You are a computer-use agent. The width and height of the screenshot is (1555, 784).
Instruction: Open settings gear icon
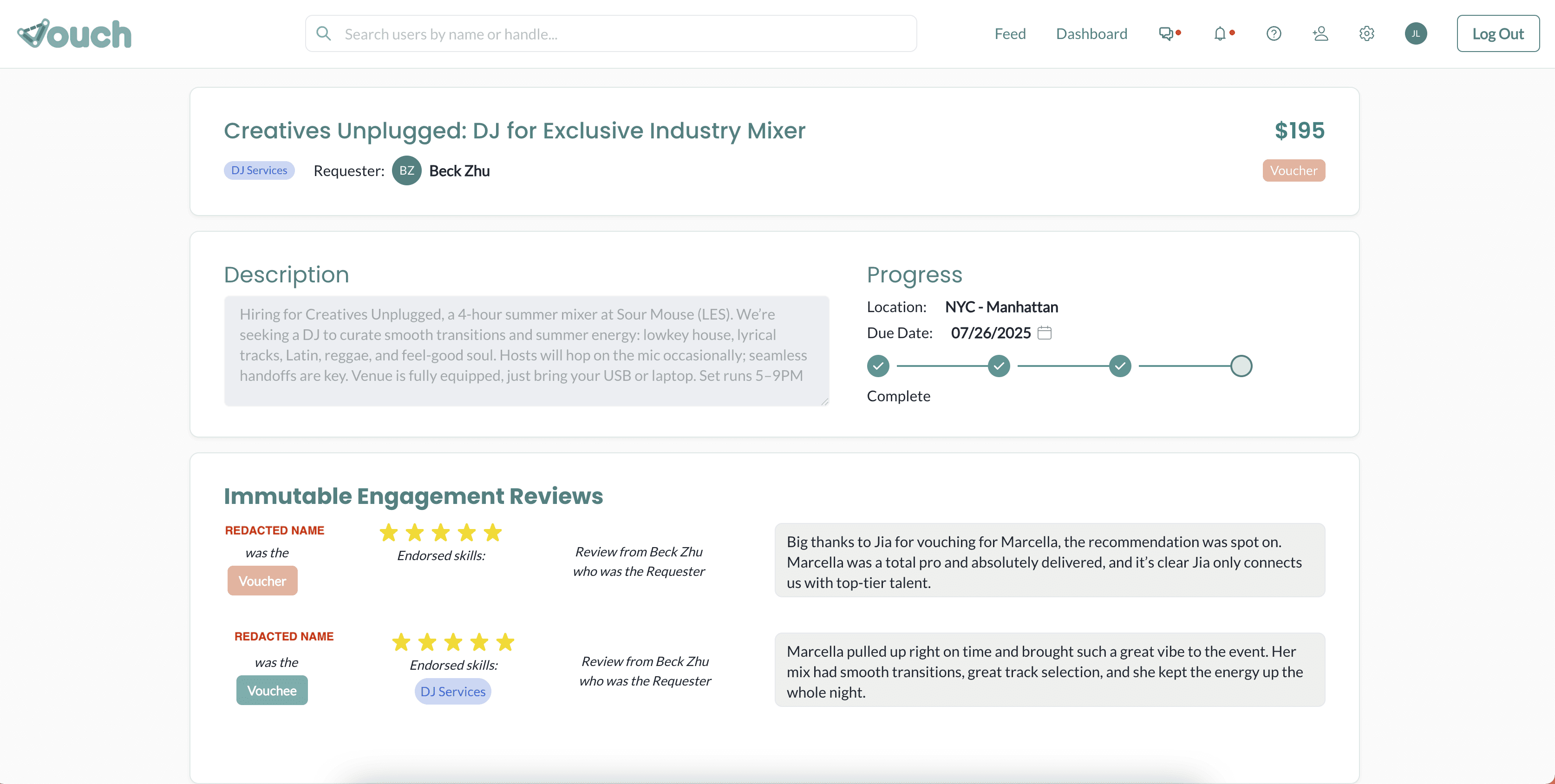point(1366,34)
